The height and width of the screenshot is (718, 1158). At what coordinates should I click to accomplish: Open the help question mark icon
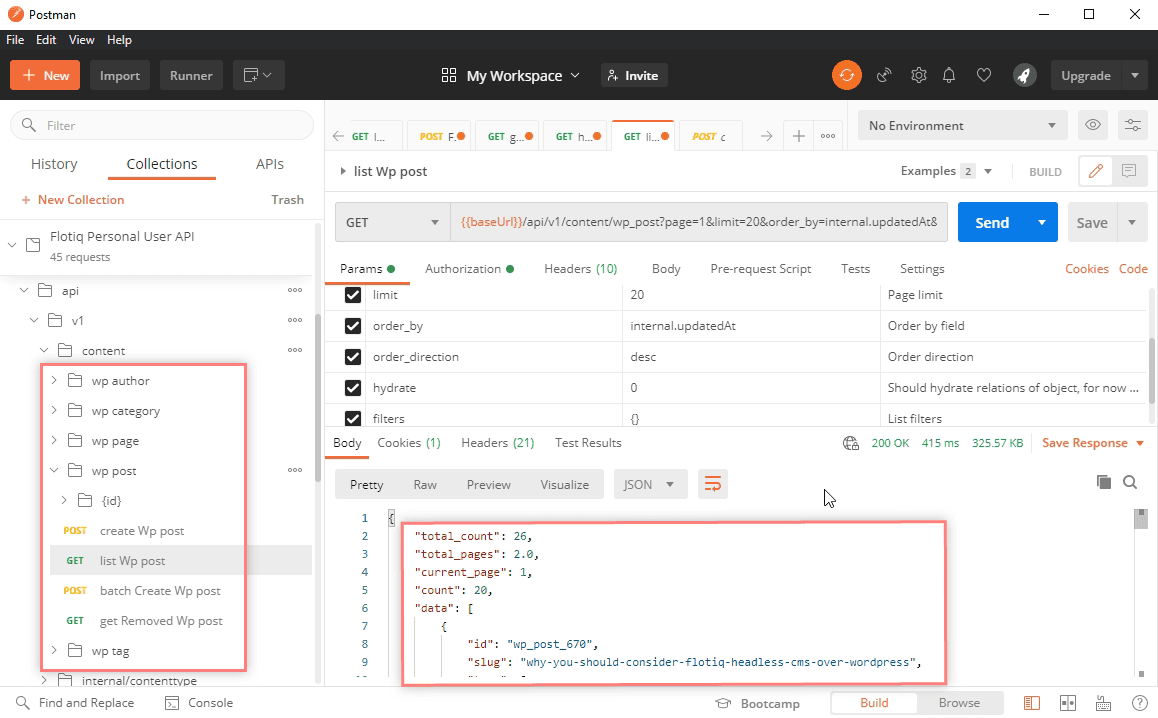[x=1140, y=703]
